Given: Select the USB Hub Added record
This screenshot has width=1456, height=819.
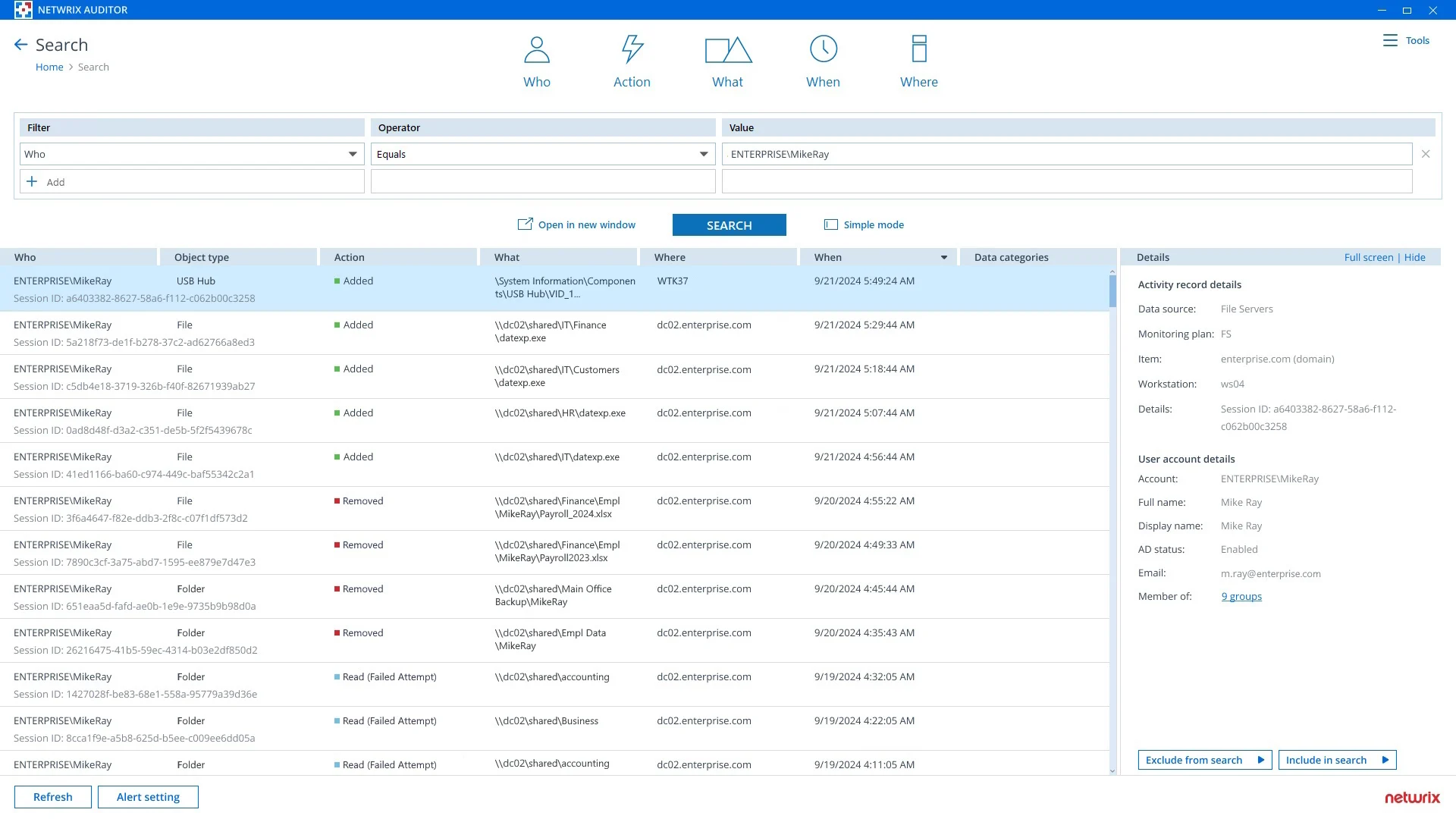Looking at the screenshot, I should pyautogui.click(x=554, y=289).
